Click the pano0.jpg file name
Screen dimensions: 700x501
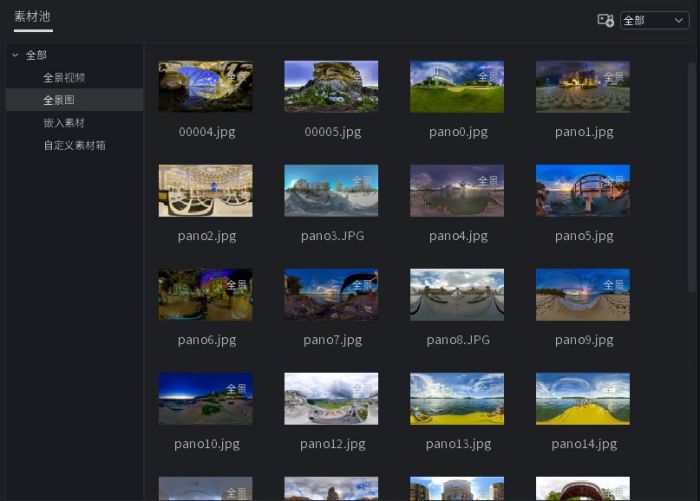tap(458, 132)
